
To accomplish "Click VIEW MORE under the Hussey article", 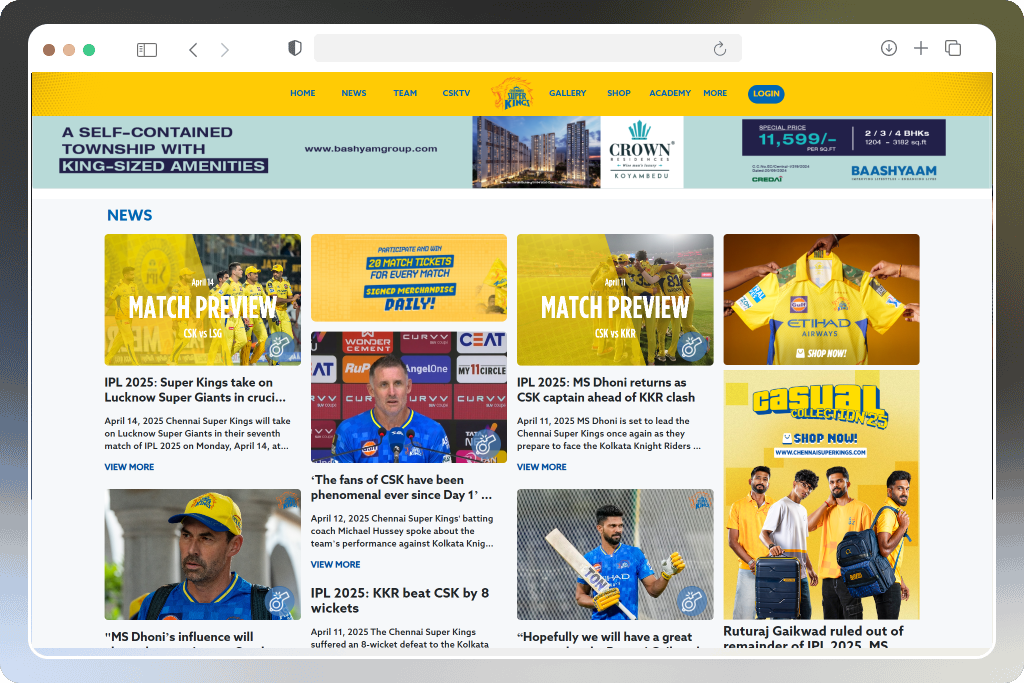I will (x=336, y=564).
